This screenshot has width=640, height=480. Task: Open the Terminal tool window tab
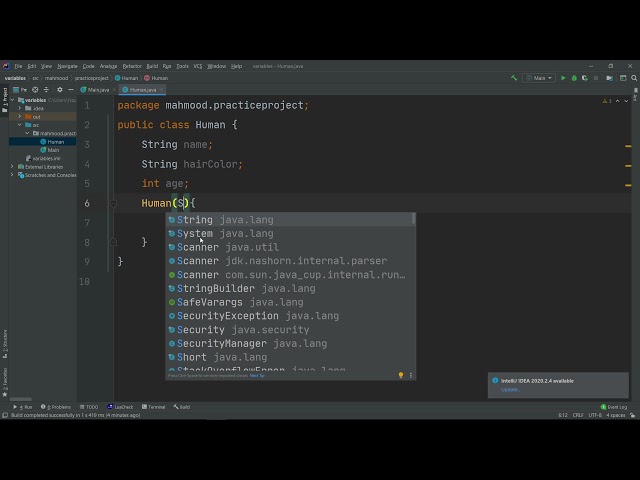[153, 407]
